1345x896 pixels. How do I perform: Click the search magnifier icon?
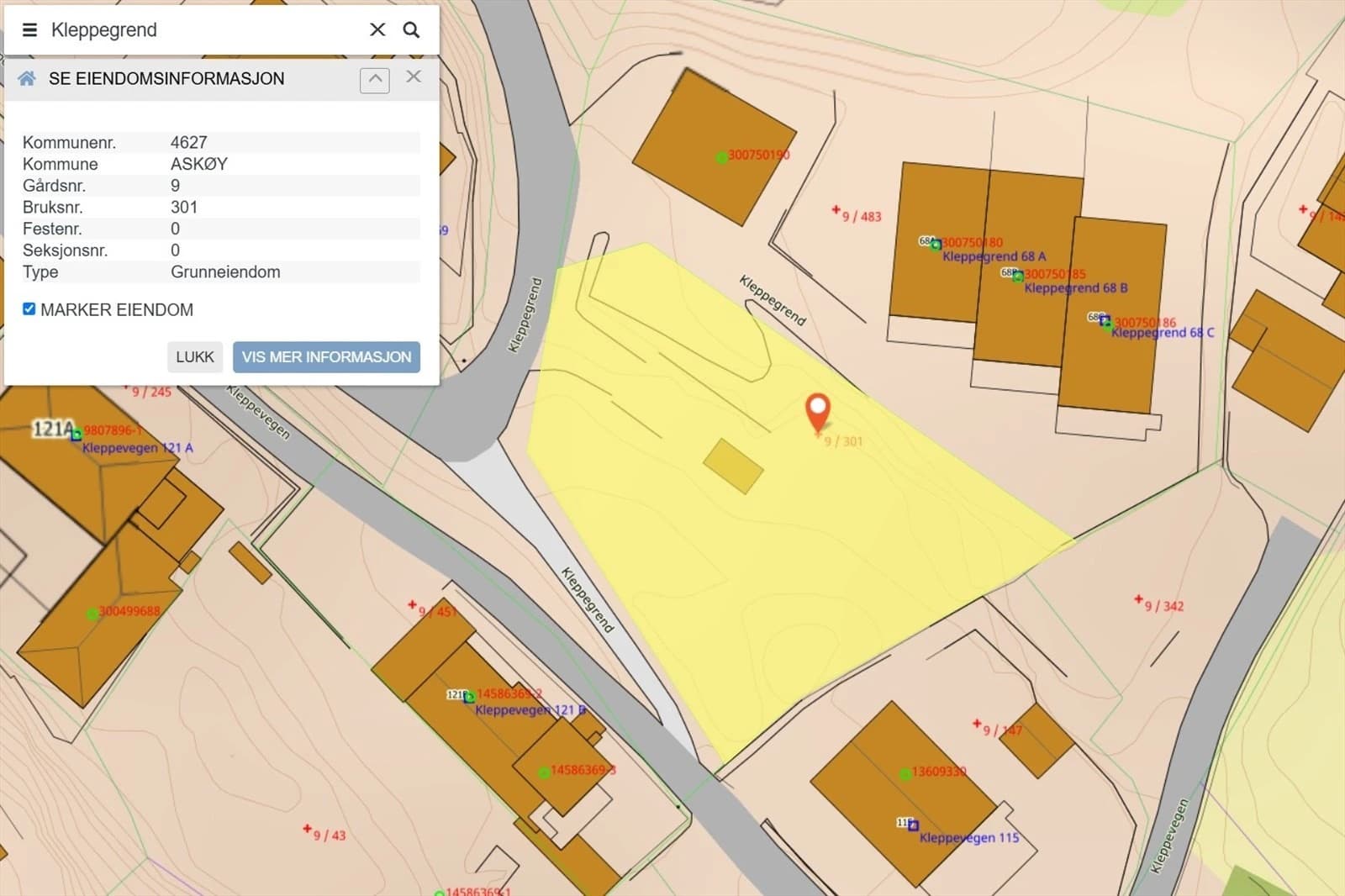click(x=411, y=30)
